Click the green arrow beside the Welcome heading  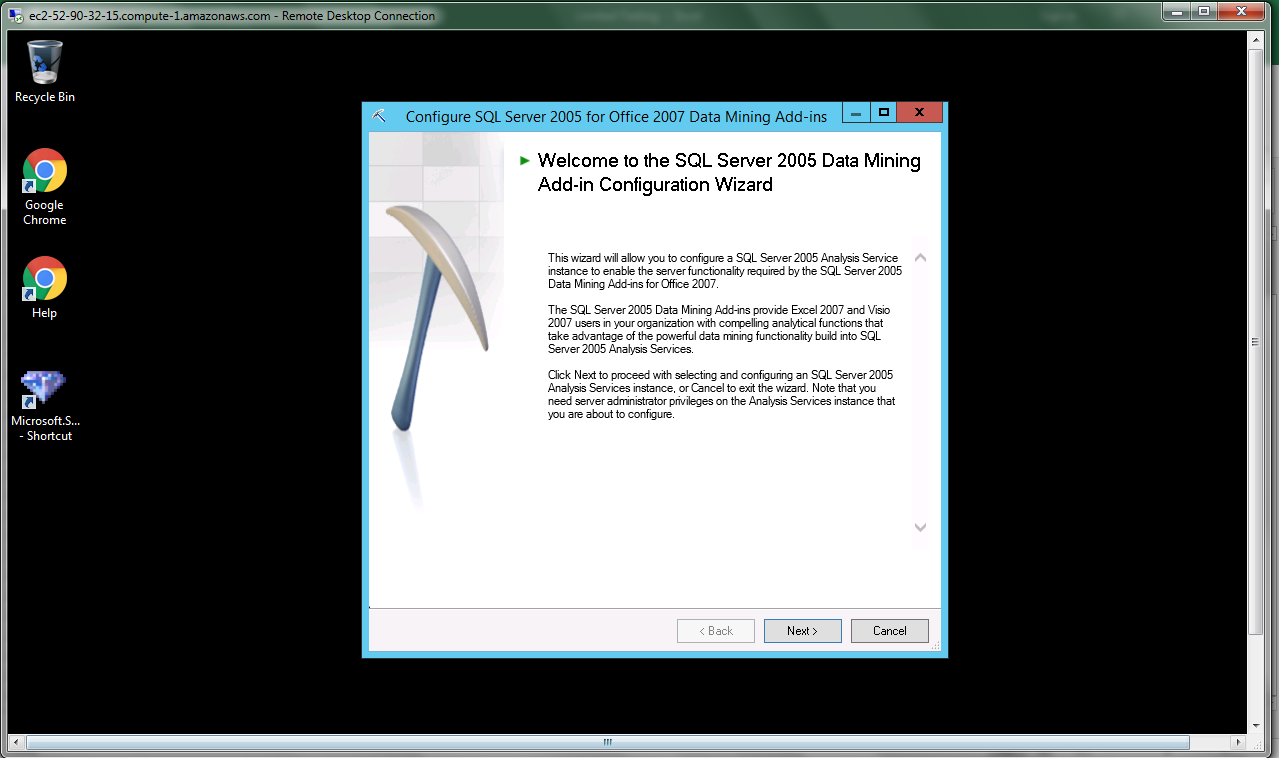(x=524, y=160)
